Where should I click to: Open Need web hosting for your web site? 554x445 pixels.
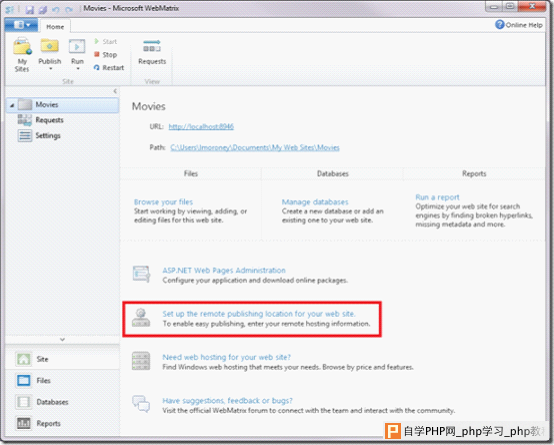[x=226, y=357]
